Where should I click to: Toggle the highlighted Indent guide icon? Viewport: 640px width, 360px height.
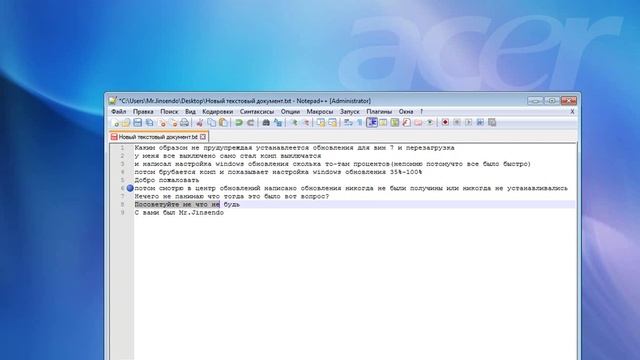click(x=372, y=122)
